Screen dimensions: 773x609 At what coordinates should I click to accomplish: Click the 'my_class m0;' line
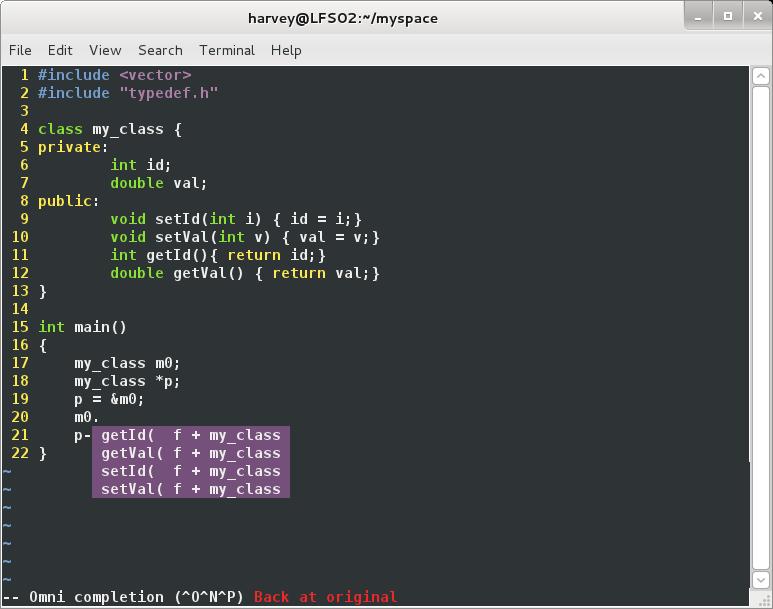(127, 363)
